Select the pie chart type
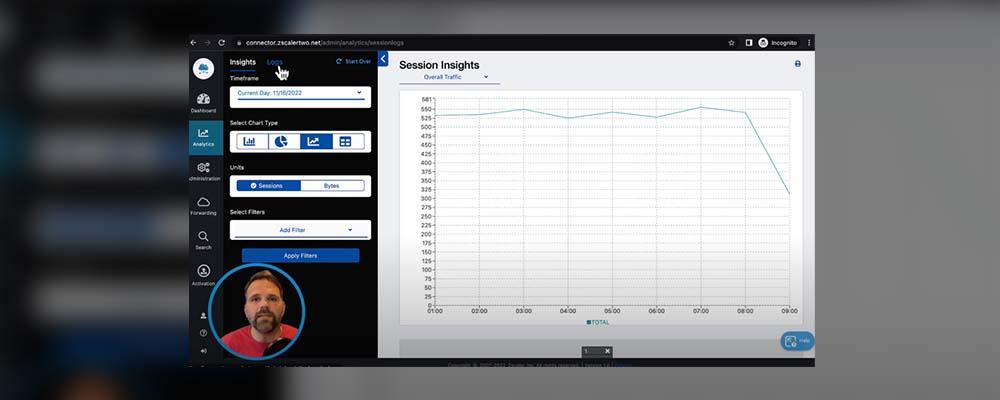Screen dimensions: 1000x400 (284, 142)
